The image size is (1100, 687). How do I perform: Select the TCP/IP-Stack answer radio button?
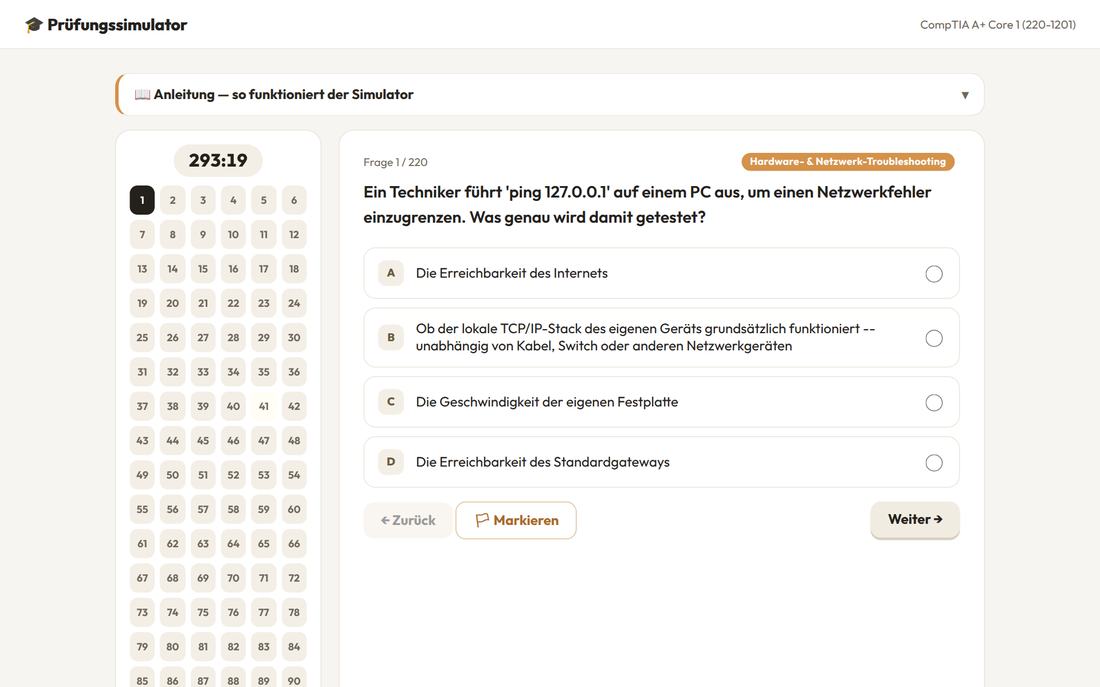934,338
